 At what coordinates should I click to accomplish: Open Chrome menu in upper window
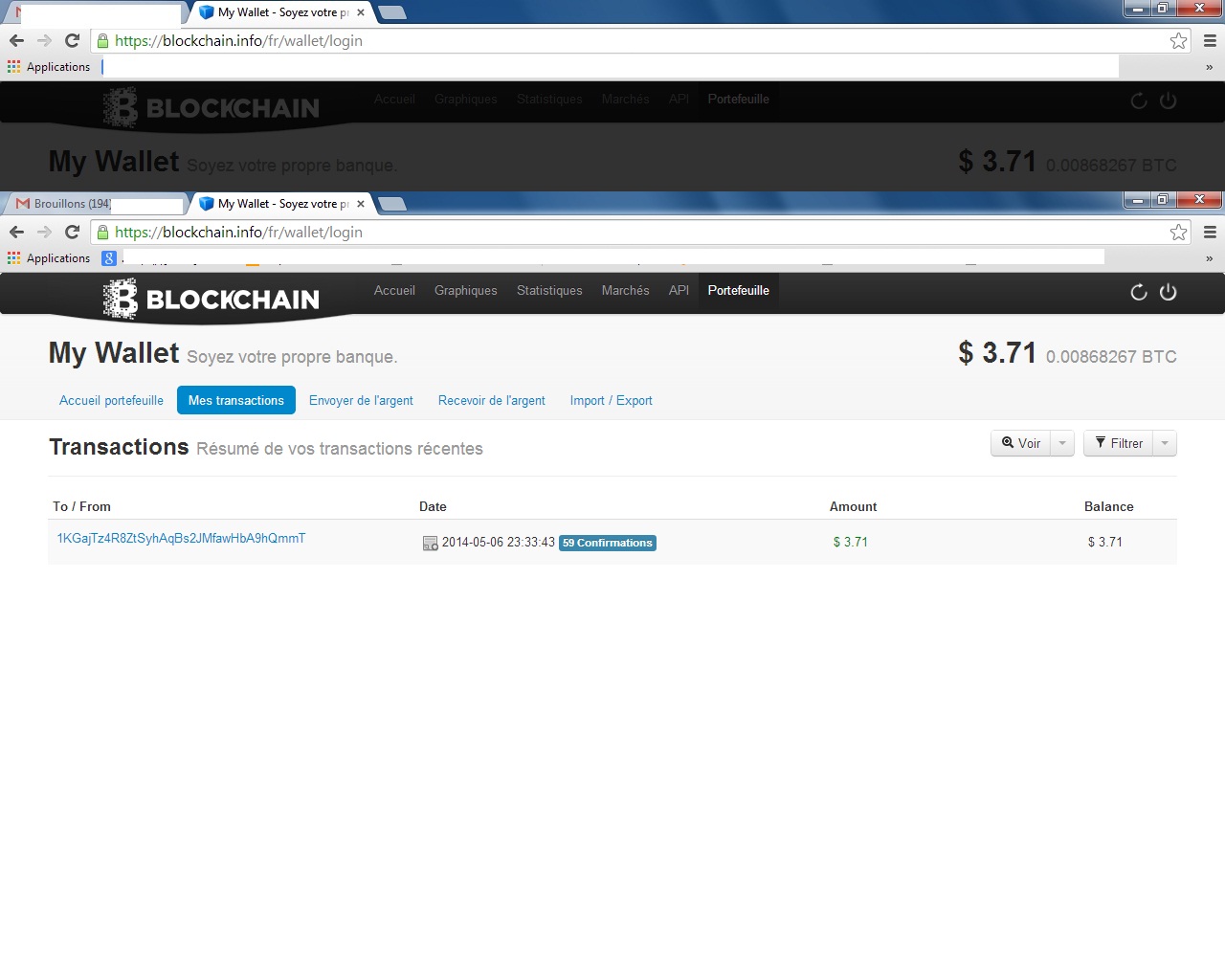tap(1210, 40)
